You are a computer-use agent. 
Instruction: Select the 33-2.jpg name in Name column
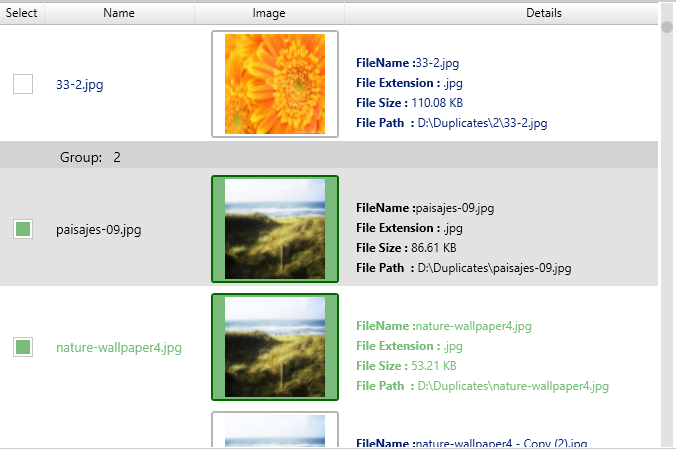click(80, 85)
